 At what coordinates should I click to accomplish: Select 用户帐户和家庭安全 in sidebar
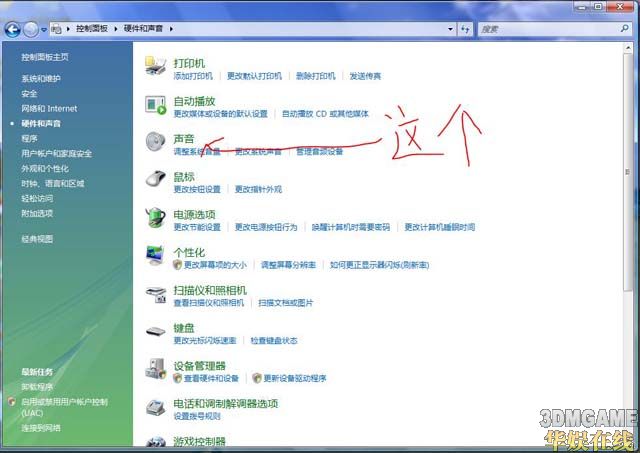point(56,153)
